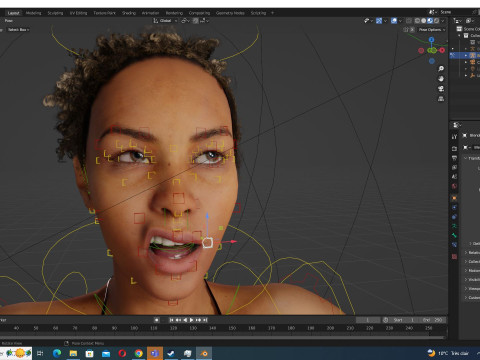Open the World properties tab
Viewport: 480px width, 360px height.
click(x=454, y=186)
